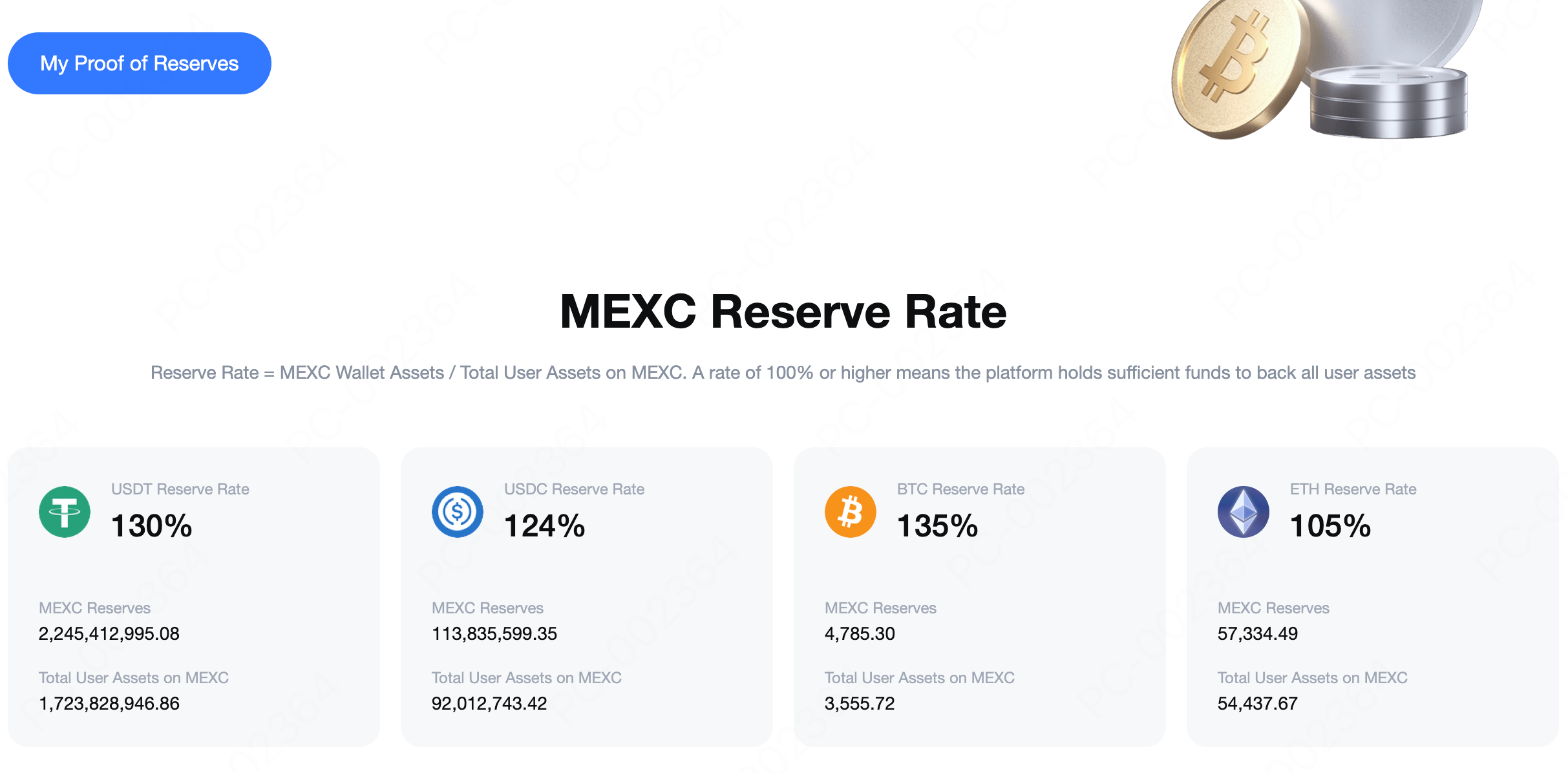The width and height of the screenshot is (1568, 773).
Task: Click the Ethereum diamond icon
Action: tap(1244, 512)
